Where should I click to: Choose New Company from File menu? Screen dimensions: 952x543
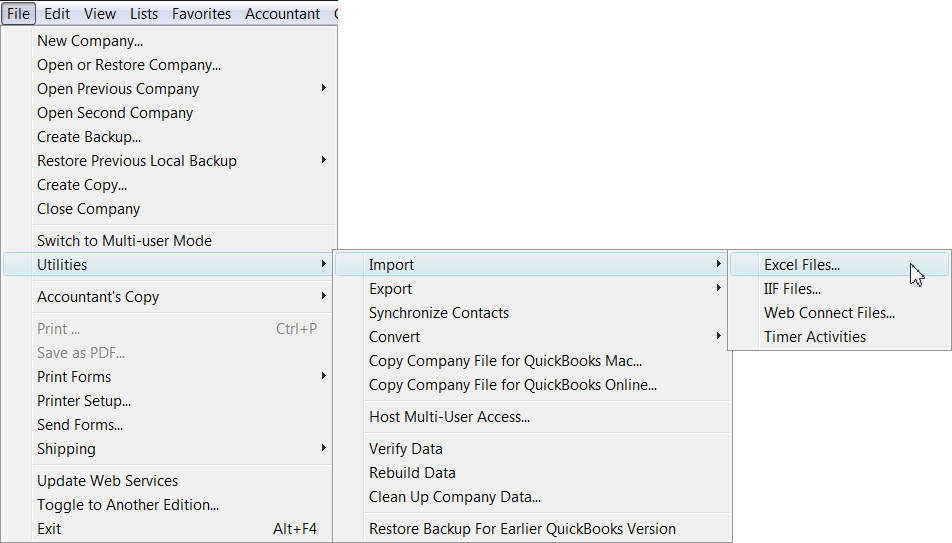pos(90,41)
